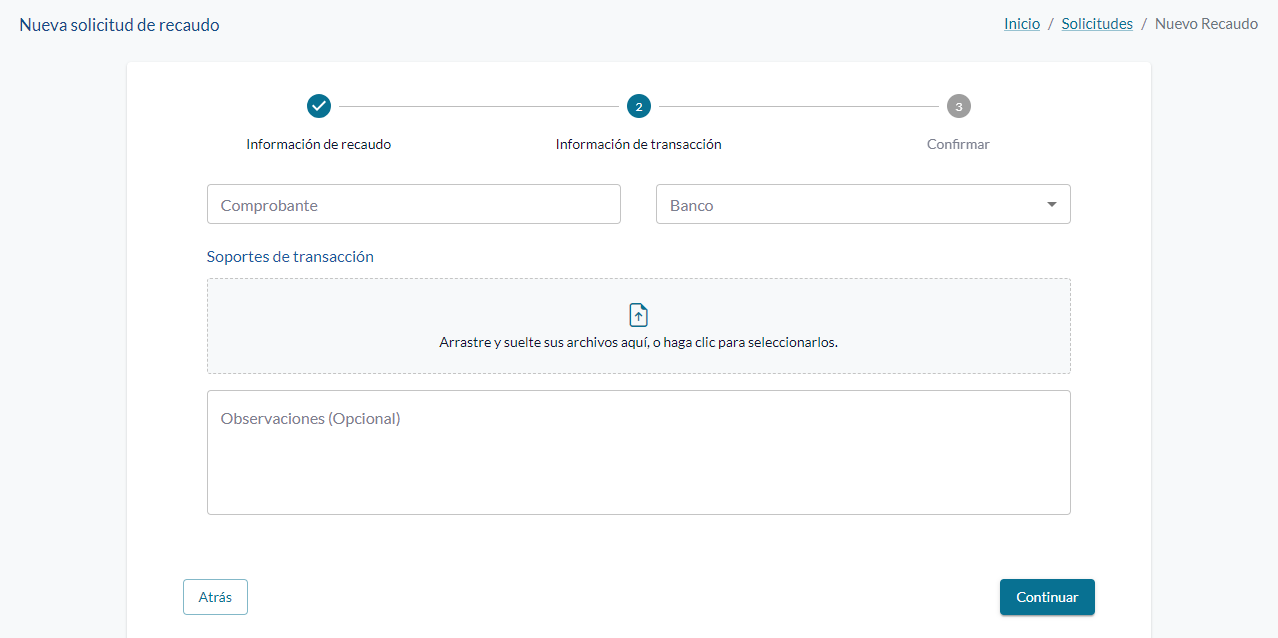Open the Solicitudes breadcrumb link
This screenshot has height=638, width=1278.
(1097, 24)
